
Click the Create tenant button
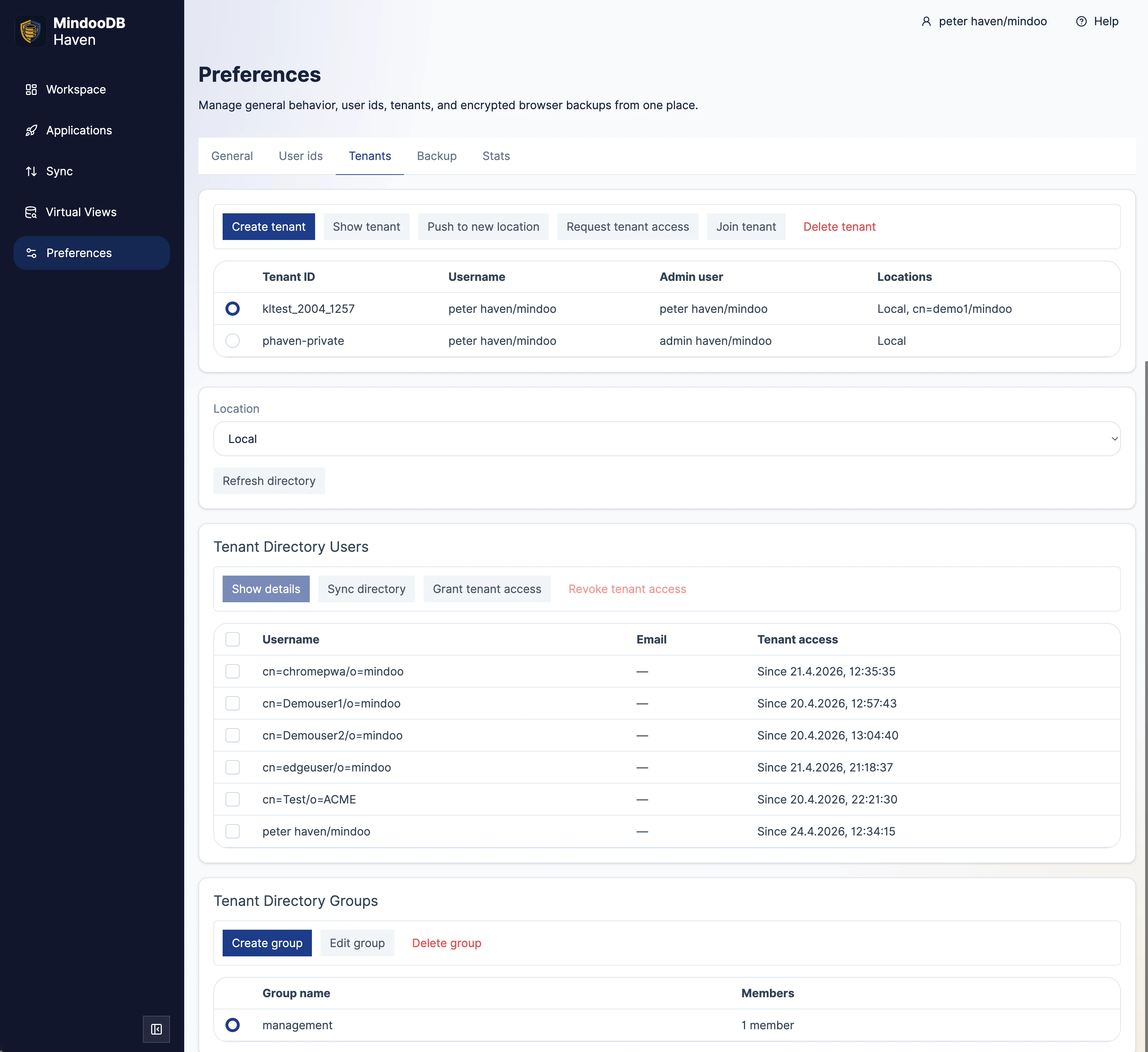[268, 226]
